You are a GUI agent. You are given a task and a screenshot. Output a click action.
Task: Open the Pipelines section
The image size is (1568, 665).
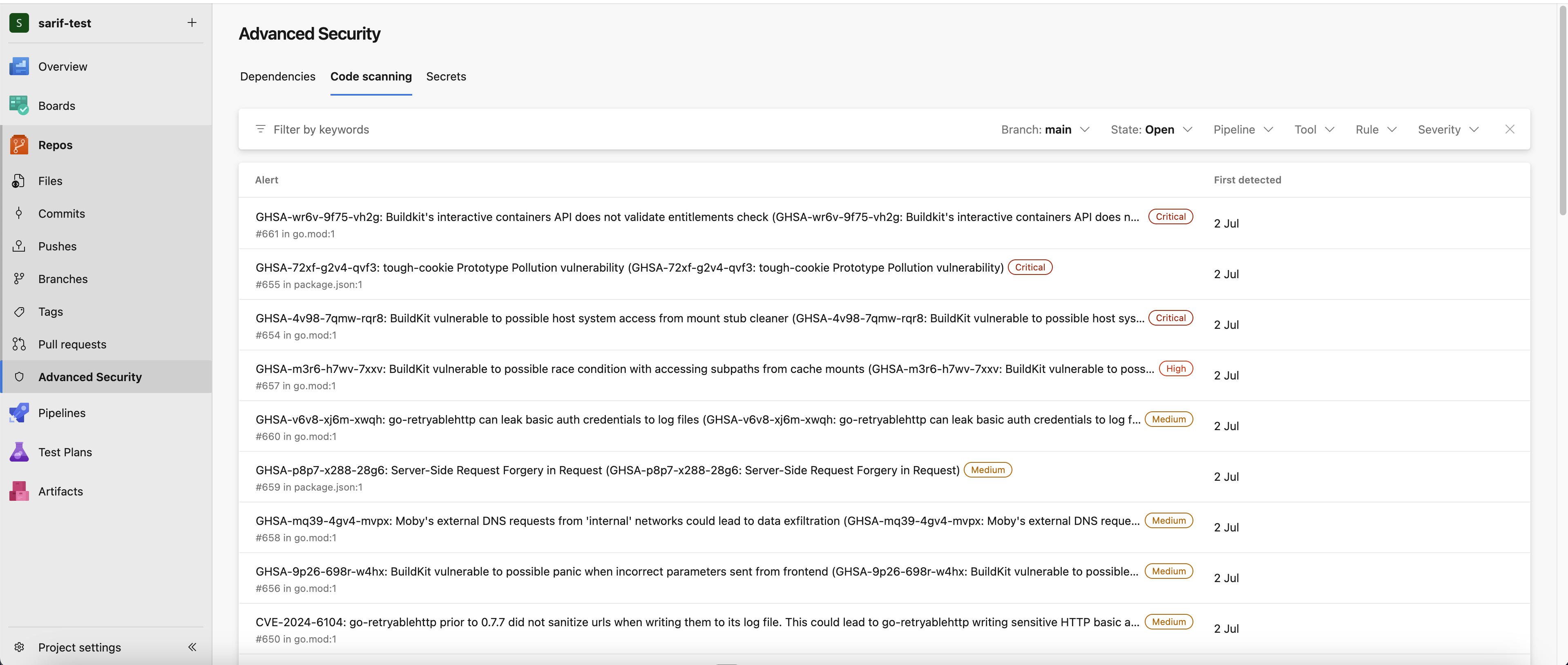click(x=61, y=413)
